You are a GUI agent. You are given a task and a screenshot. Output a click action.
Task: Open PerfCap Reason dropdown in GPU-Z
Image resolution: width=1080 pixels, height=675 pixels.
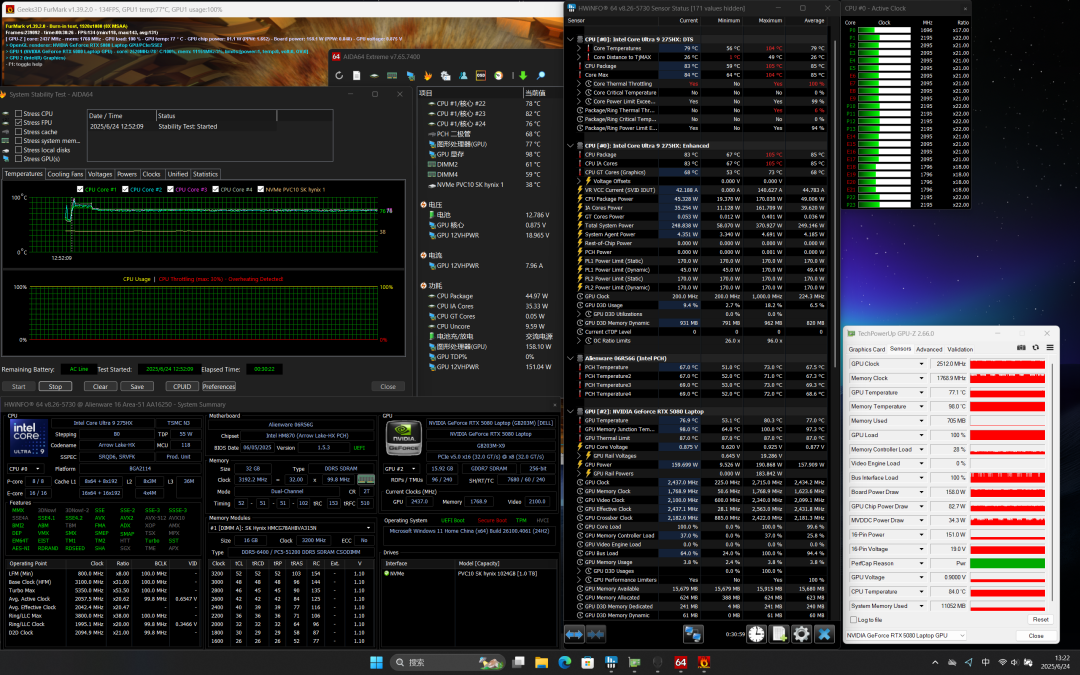click(921, 563)
